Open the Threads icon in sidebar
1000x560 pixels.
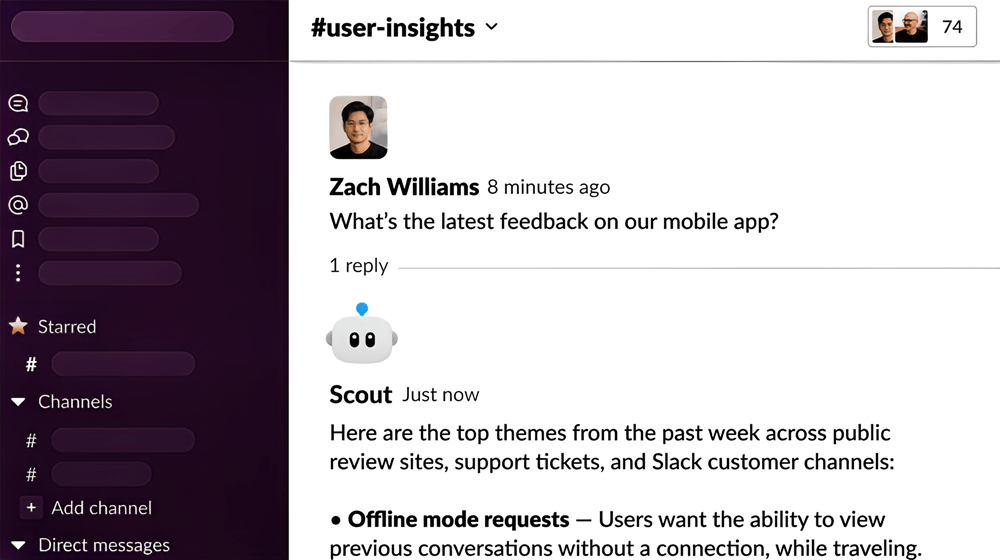pos(18,104)
